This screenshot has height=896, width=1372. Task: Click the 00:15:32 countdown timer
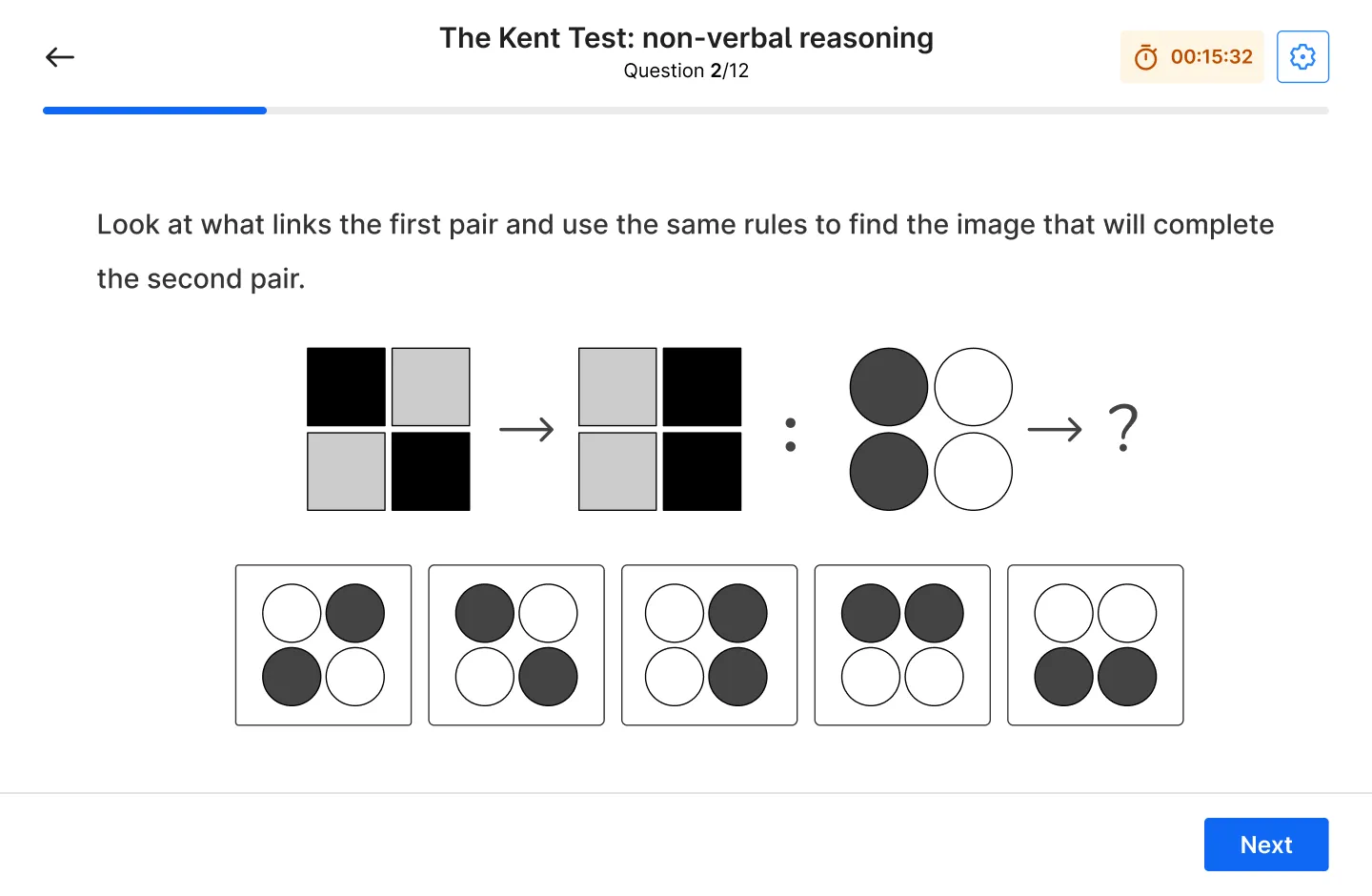pyautogui.click(x=1211, y=57)
